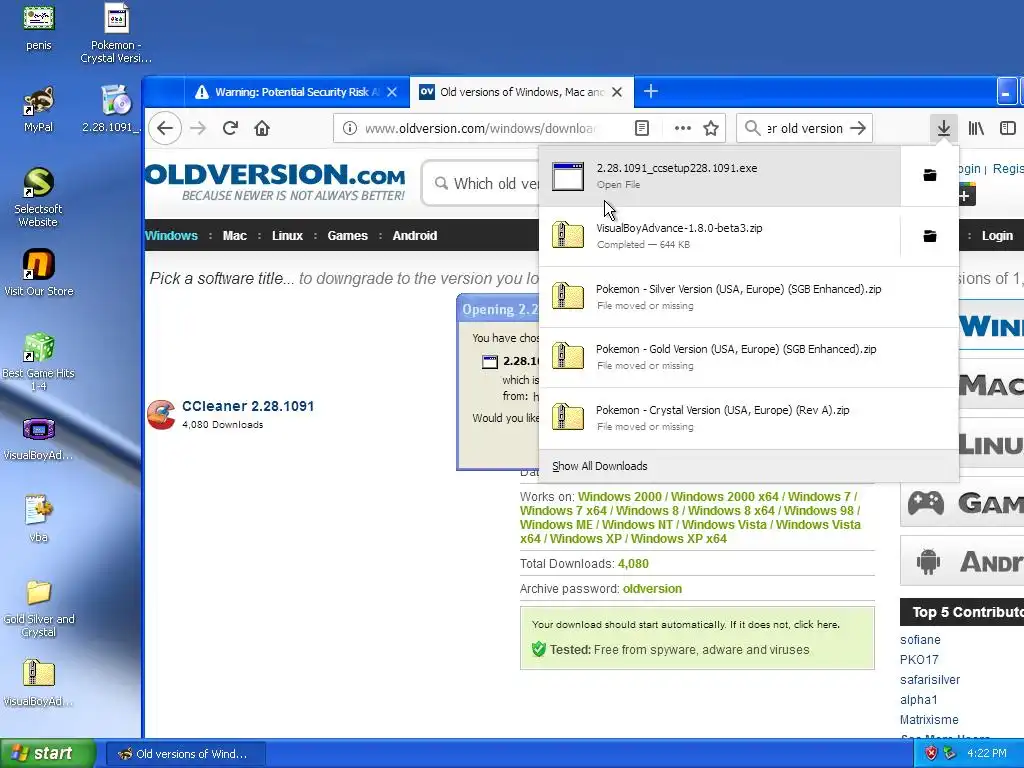This screenshot has width=1024, height=768.
Task: Click the Windows XP x64 compatibility link
Action: (x=679, y=539)
